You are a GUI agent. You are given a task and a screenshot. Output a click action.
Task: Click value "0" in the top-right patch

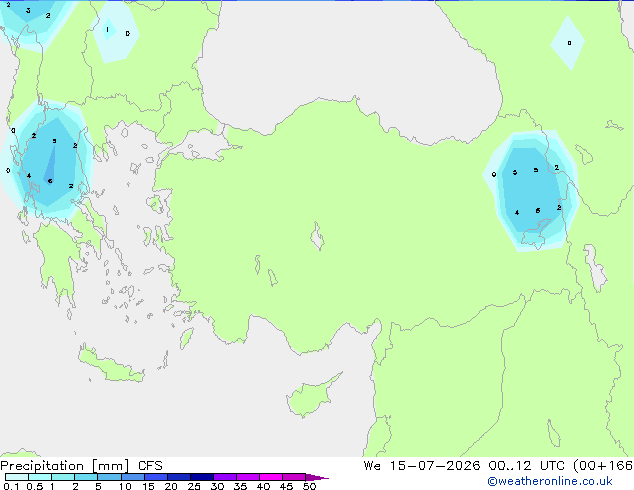click(569, 43)
